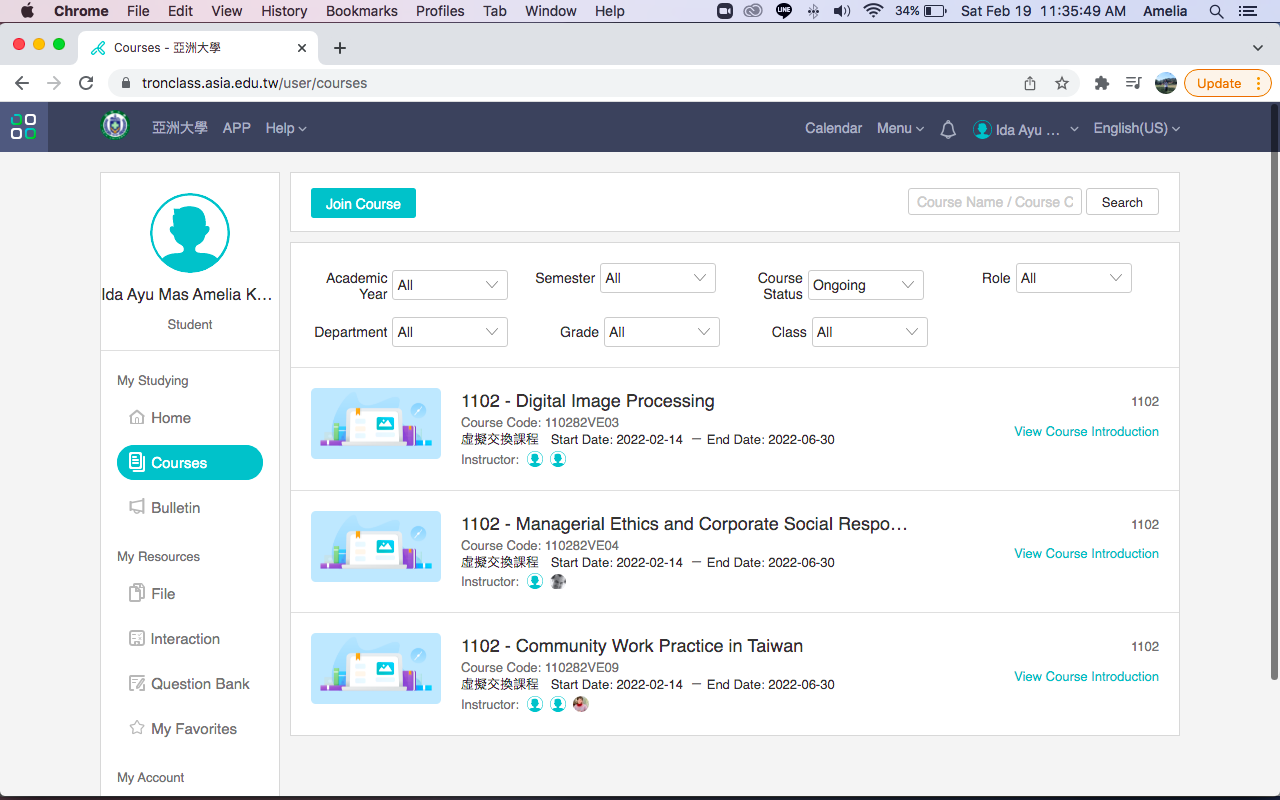Expand the Help menu in header

[286, 128]
